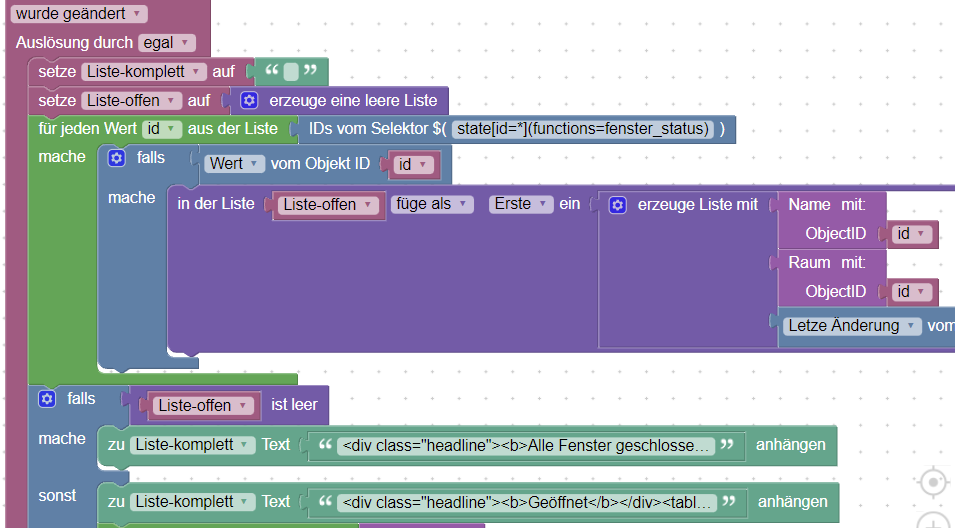Select 'in der Liste' block label
Screen dimensions: 955x528
(x=216, y=204)
